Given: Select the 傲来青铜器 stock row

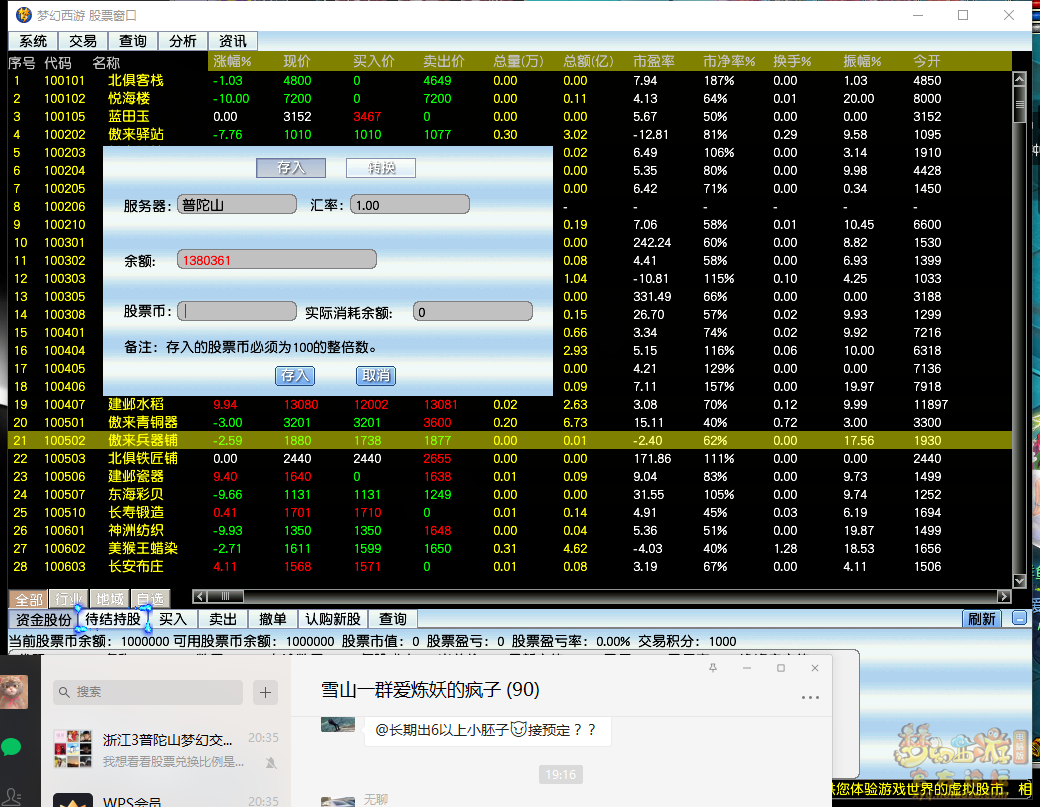Looking at the screenshot, I should (x=509, y=422).
